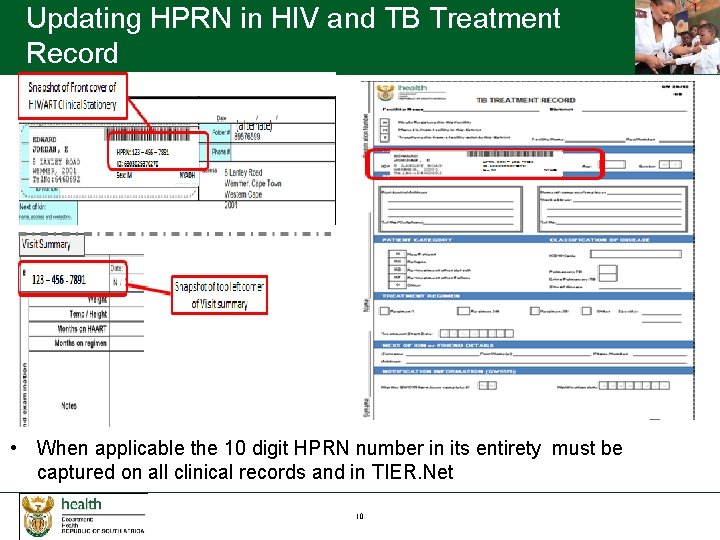Click the Residential Address box on TB form
This screenshot has height=540, width=720.
click(450, 209)
